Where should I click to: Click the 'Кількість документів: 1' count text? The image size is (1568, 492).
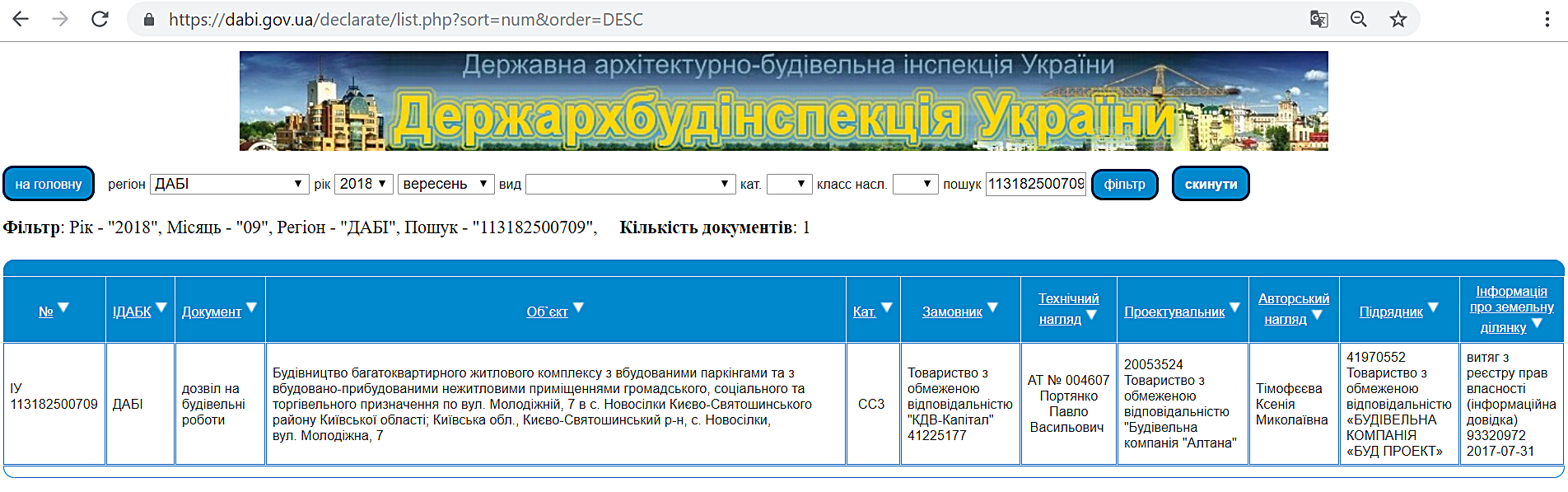pos(715,227)
